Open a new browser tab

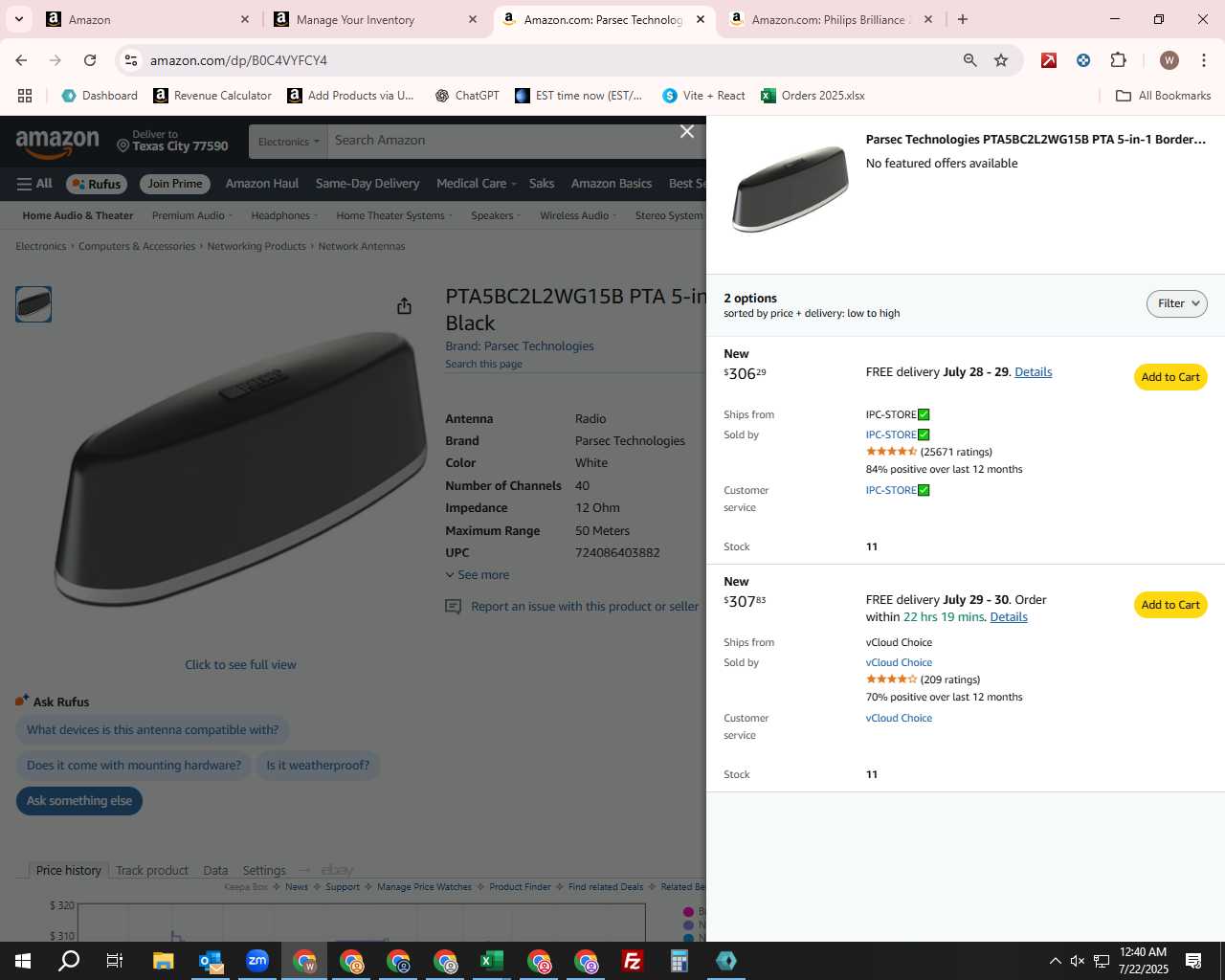point(963,19)
